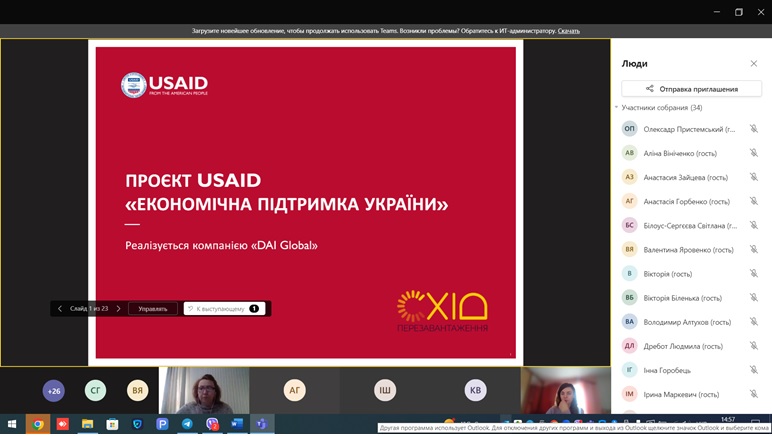Select ІШ participant tile in video strip
This screenshot has width=772, height=436.
[385, 390]
